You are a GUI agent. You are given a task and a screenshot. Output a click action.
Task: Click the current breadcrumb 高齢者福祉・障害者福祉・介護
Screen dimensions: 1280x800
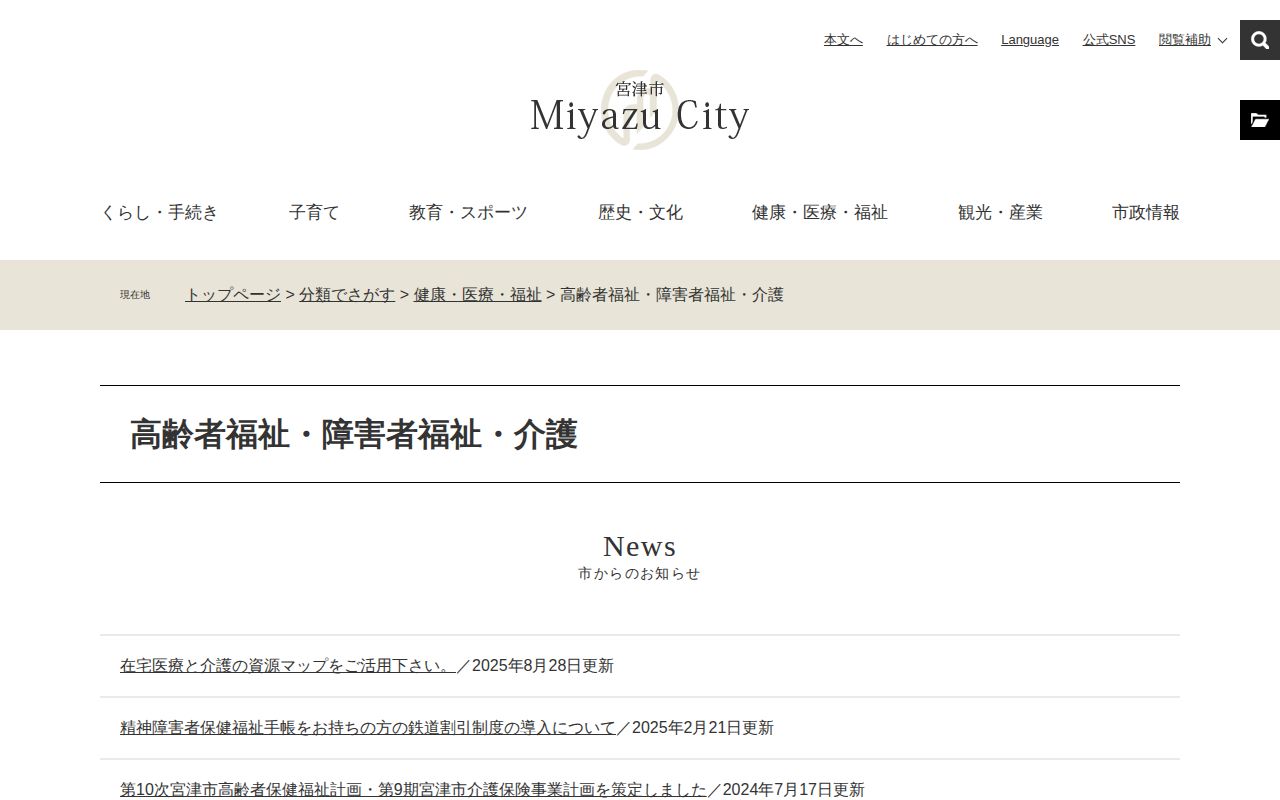672,295
